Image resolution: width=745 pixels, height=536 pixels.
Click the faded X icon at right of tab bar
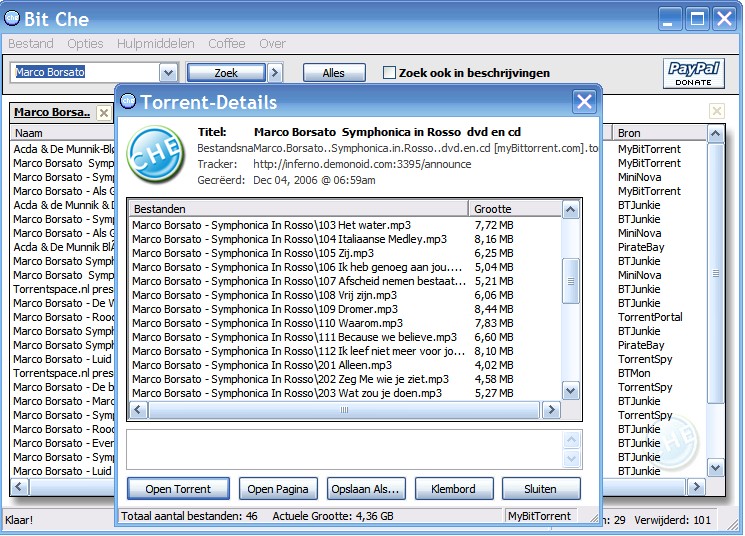point(716,112)
